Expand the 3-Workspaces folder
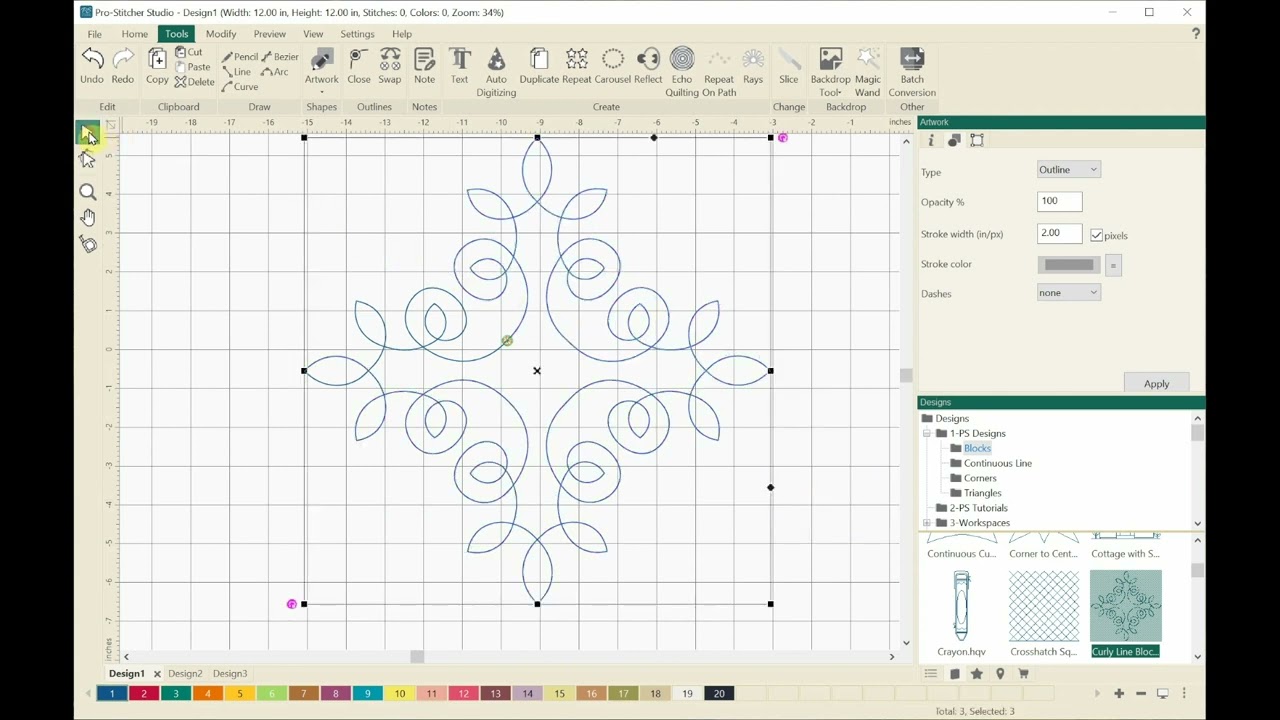The image size is (1280, 720). point(927,523)
